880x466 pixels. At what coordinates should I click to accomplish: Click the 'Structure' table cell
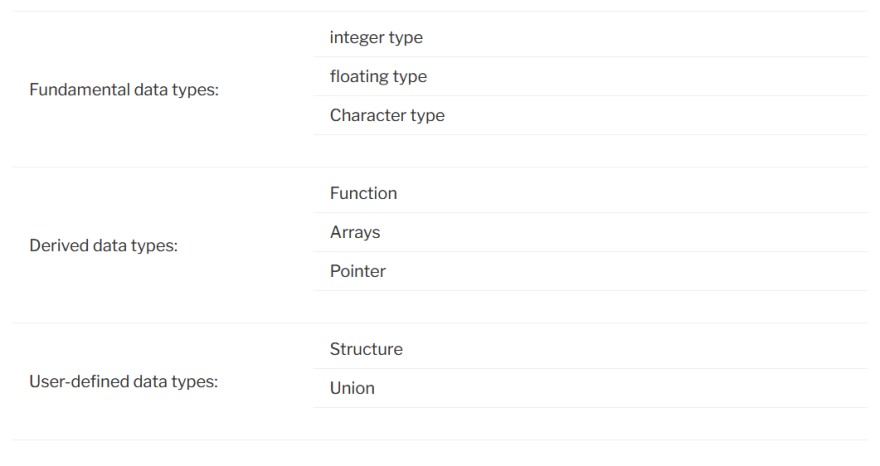pos(590,349)
